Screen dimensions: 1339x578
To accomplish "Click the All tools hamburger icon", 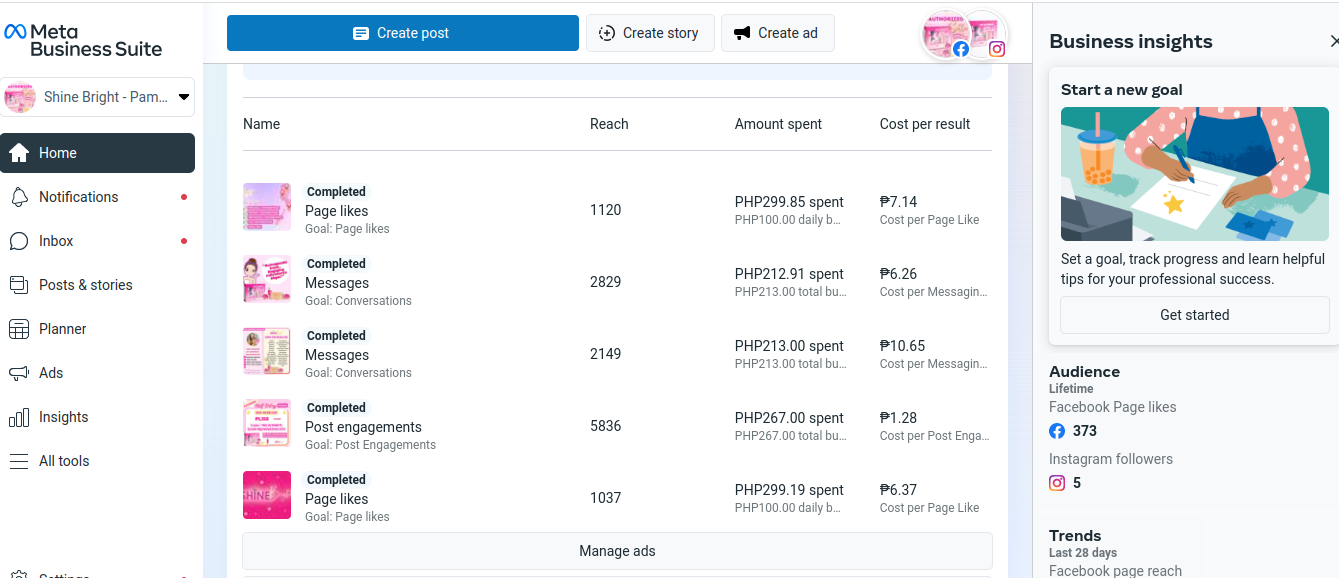I will tap(18, 461).
